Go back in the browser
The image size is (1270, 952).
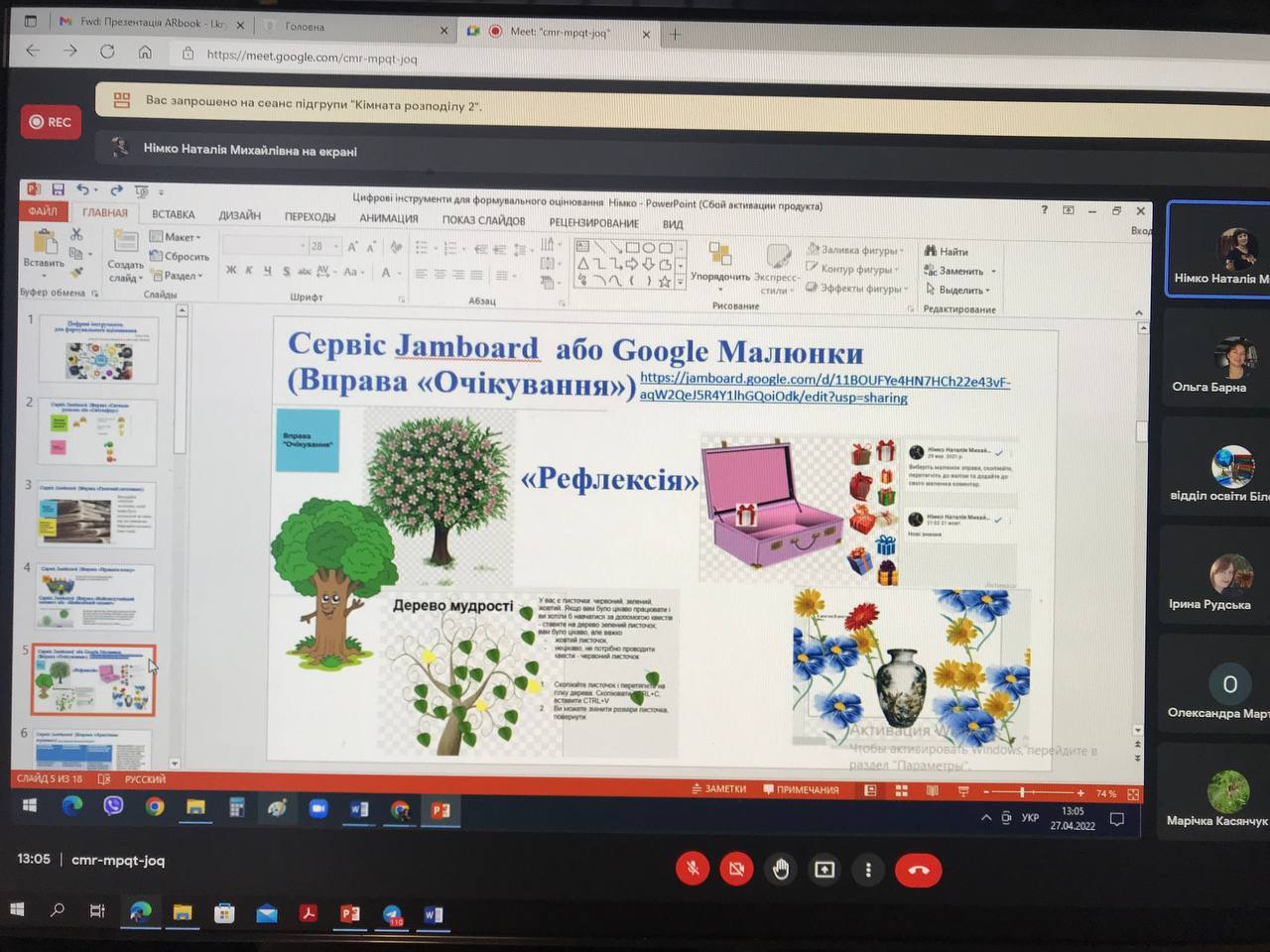tap(33, 51)
